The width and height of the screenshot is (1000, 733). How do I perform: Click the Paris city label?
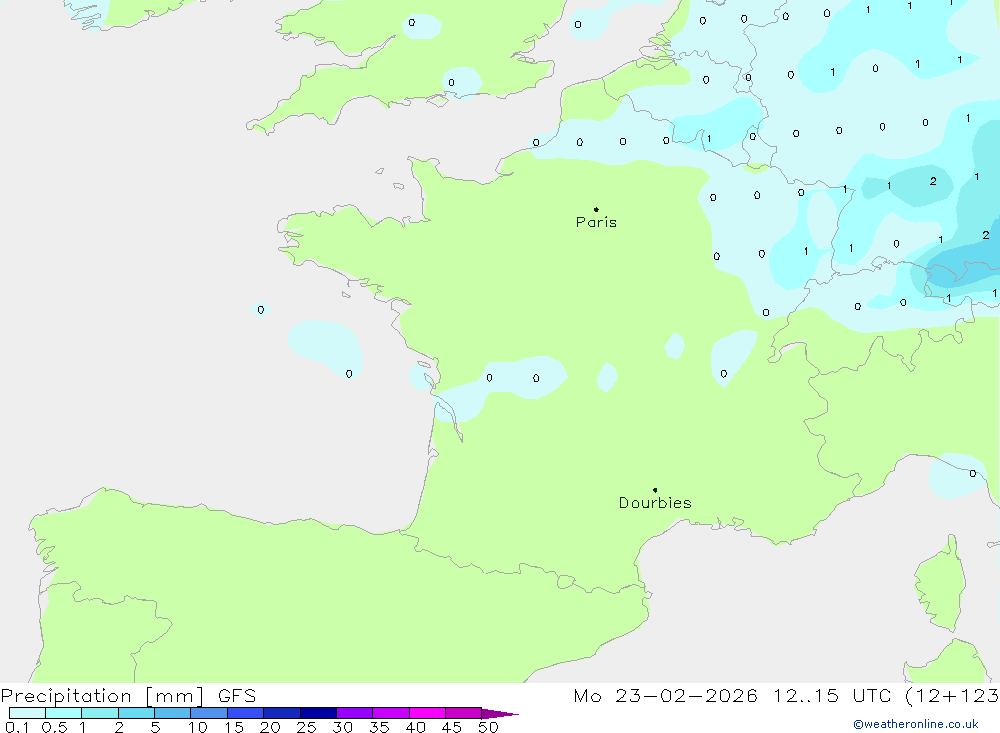pyautogui.click(x=596, y=222)
